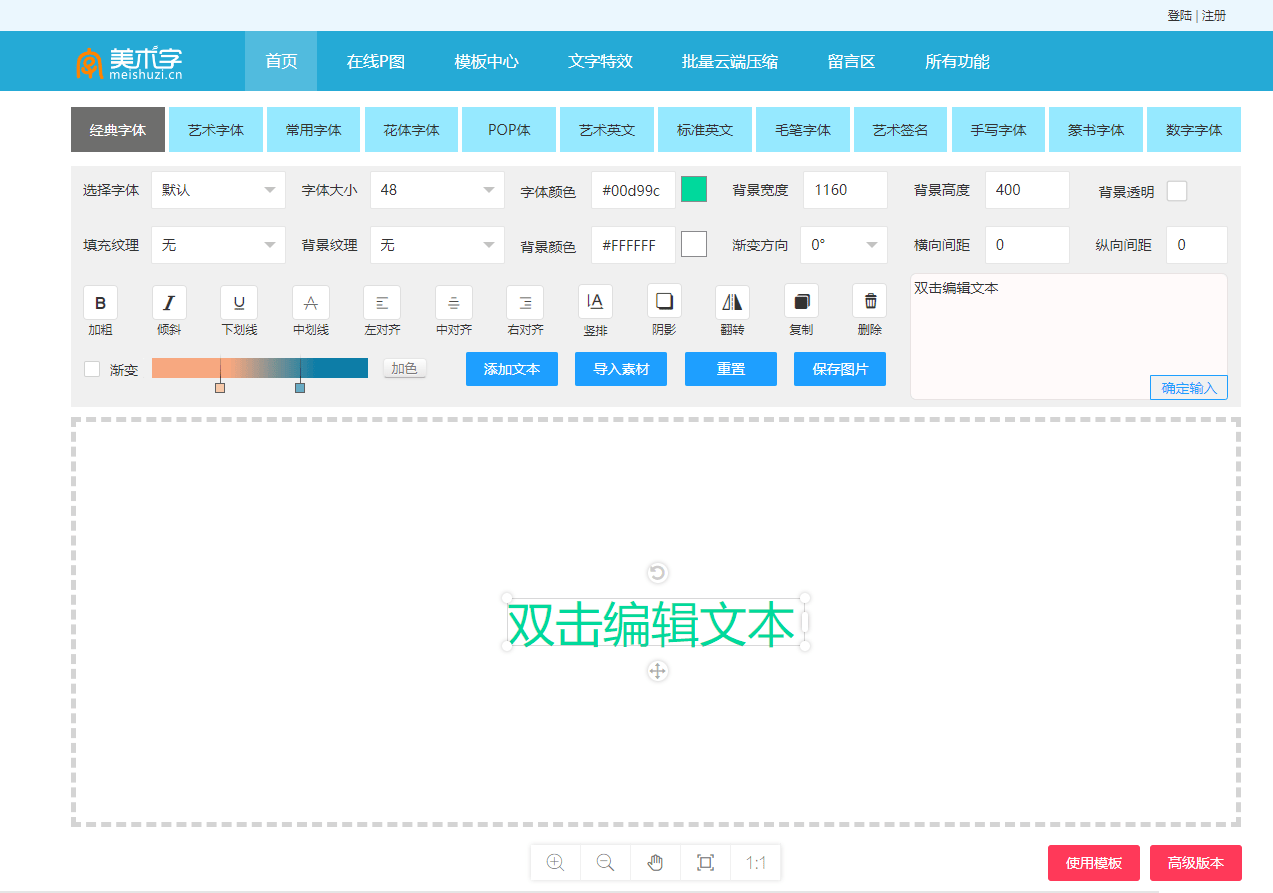Add underline to the text
This screenshot has height=893, width=1273.
[238, 303]
